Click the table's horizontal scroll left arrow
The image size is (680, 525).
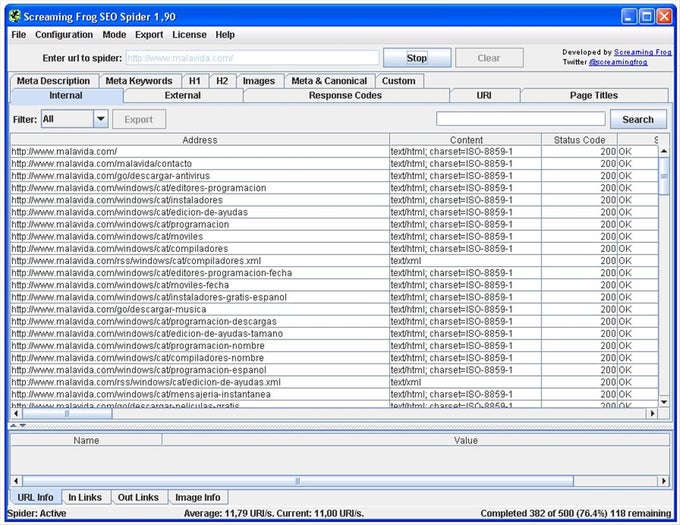pos(16,413)
